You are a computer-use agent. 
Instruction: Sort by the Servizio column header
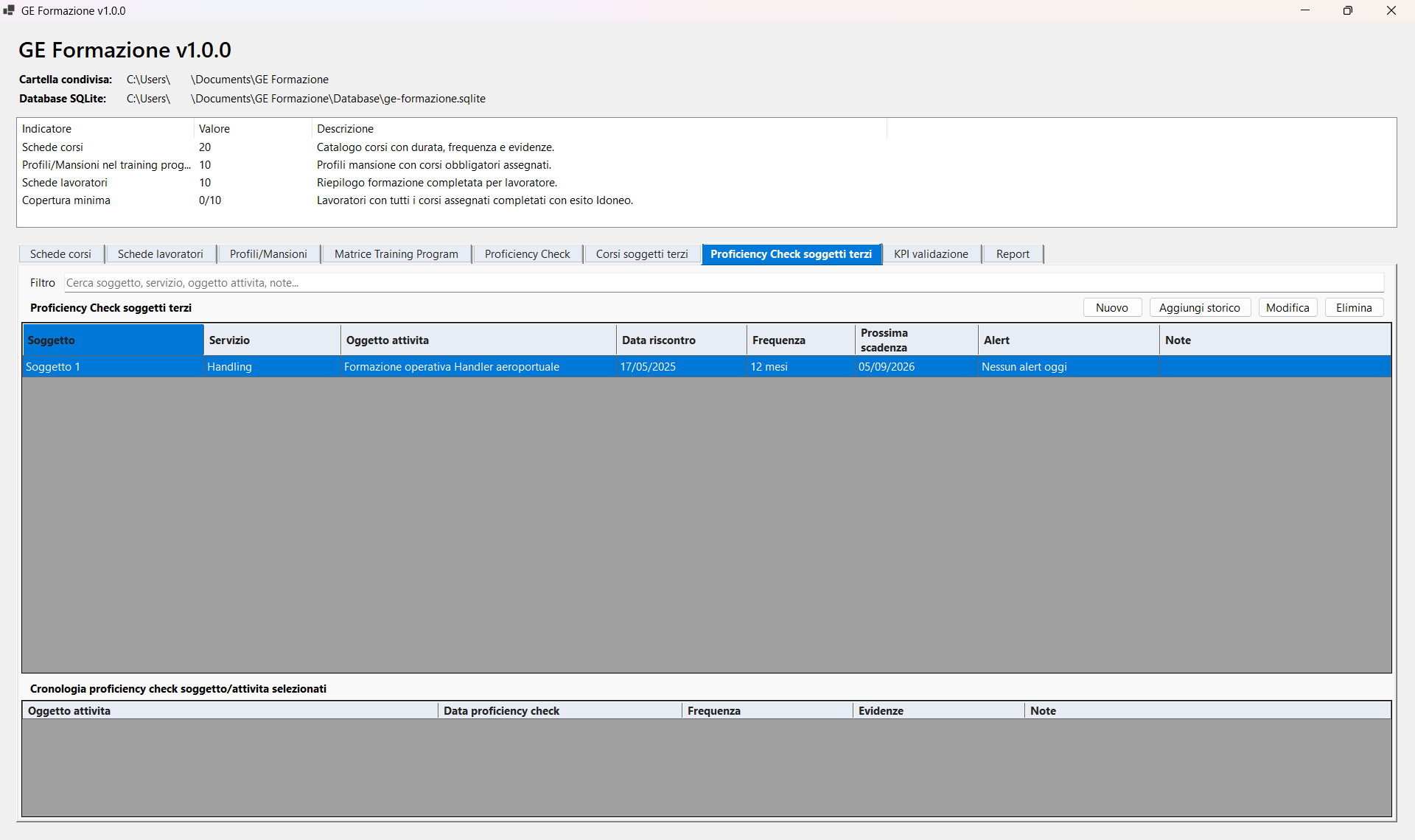pyautogui.click(x=272, y=340)
